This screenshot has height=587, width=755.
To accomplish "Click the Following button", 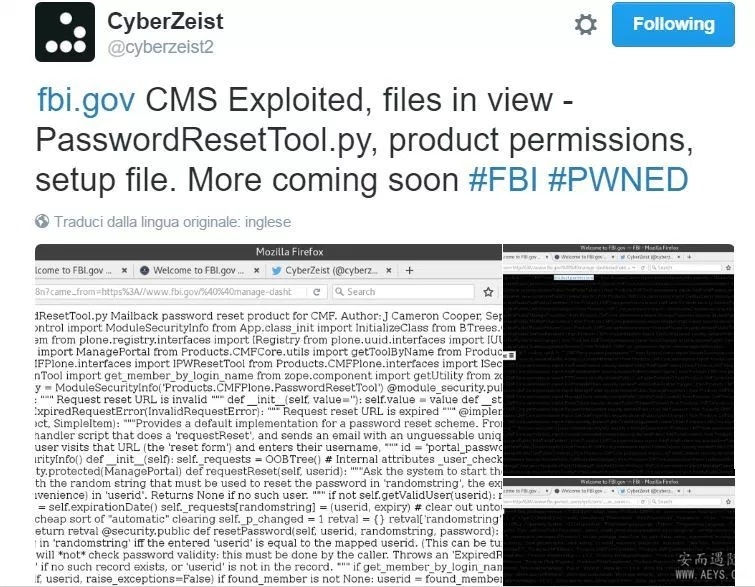I will [x=673, y=25].
